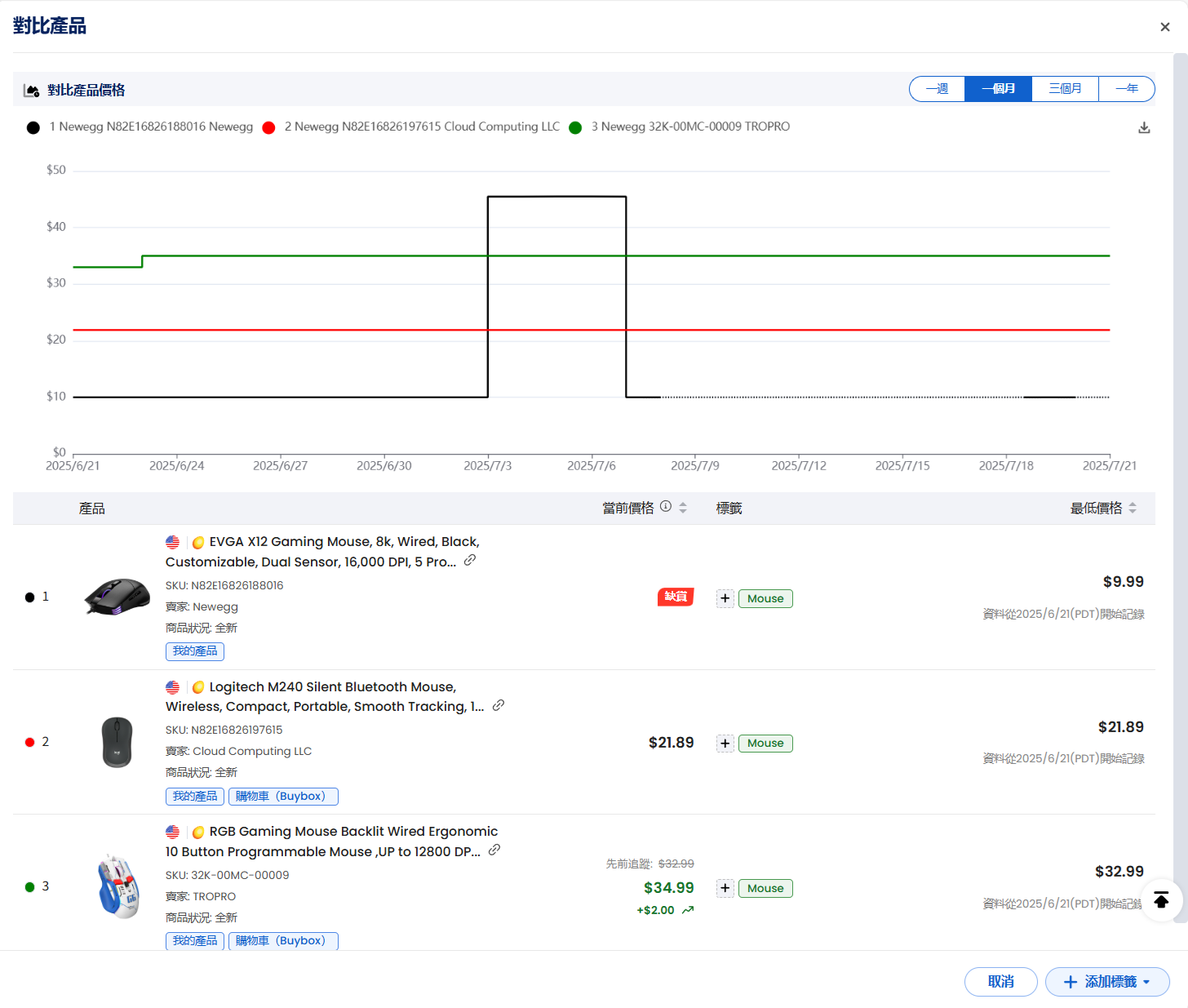Click SKU 32K-00MC-00009 text

point(228,876)
